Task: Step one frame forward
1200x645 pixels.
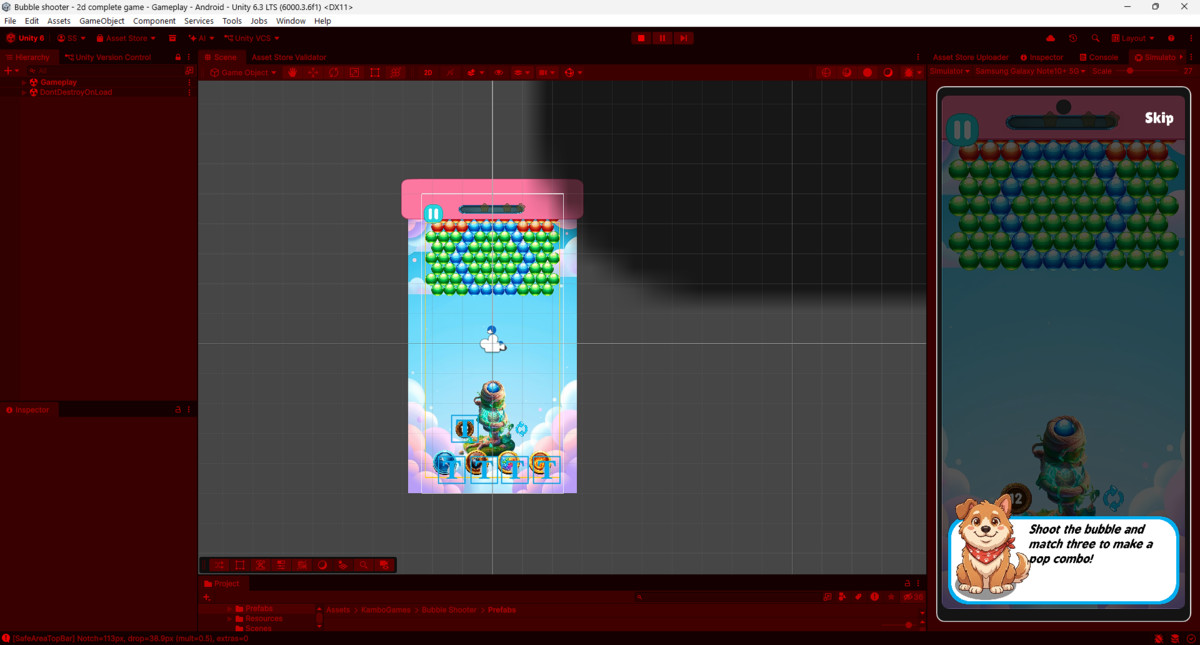Action: (x=683, y=38)
